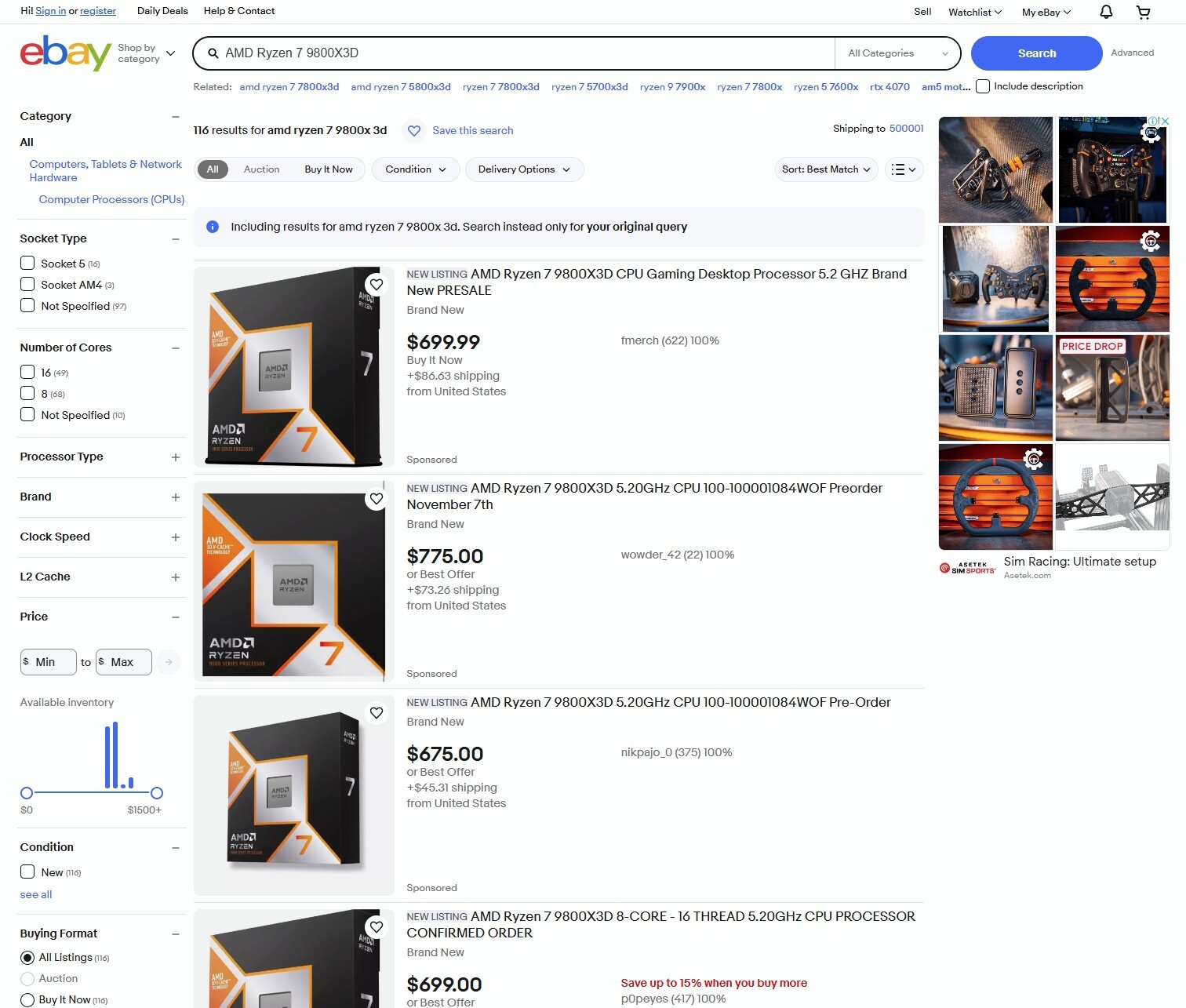Click the Min price input field
The height and width of the screenshot is (1008, 1186).
click(x=49, y=662)
